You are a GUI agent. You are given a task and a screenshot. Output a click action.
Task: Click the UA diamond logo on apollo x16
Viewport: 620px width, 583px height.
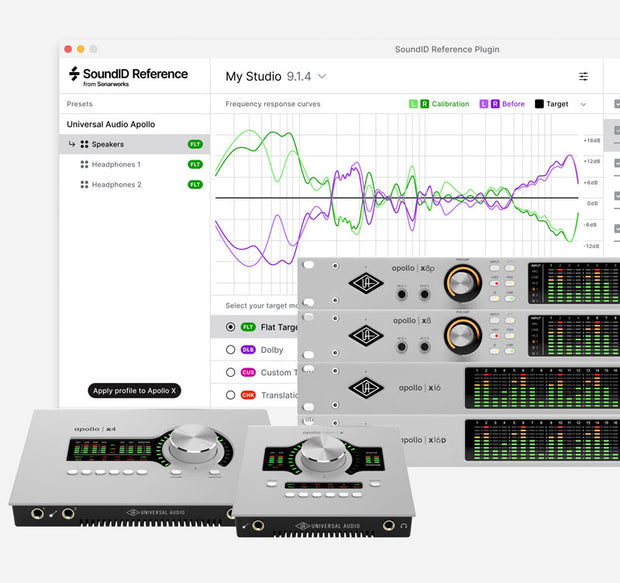pos(366,388)
